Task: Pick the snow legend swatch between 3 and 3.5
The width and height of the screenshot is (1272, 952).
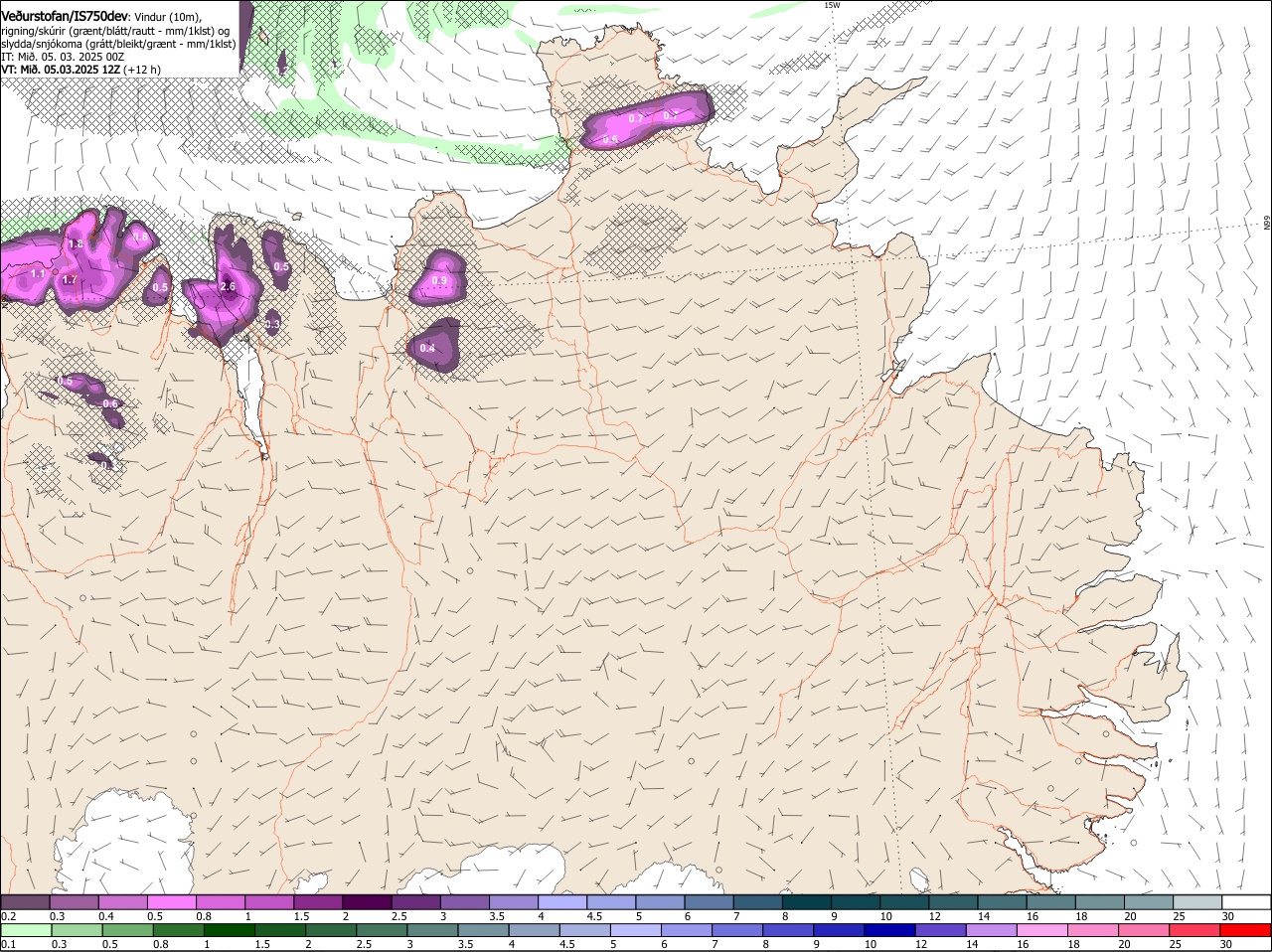Action: click(x=464, y=901)
